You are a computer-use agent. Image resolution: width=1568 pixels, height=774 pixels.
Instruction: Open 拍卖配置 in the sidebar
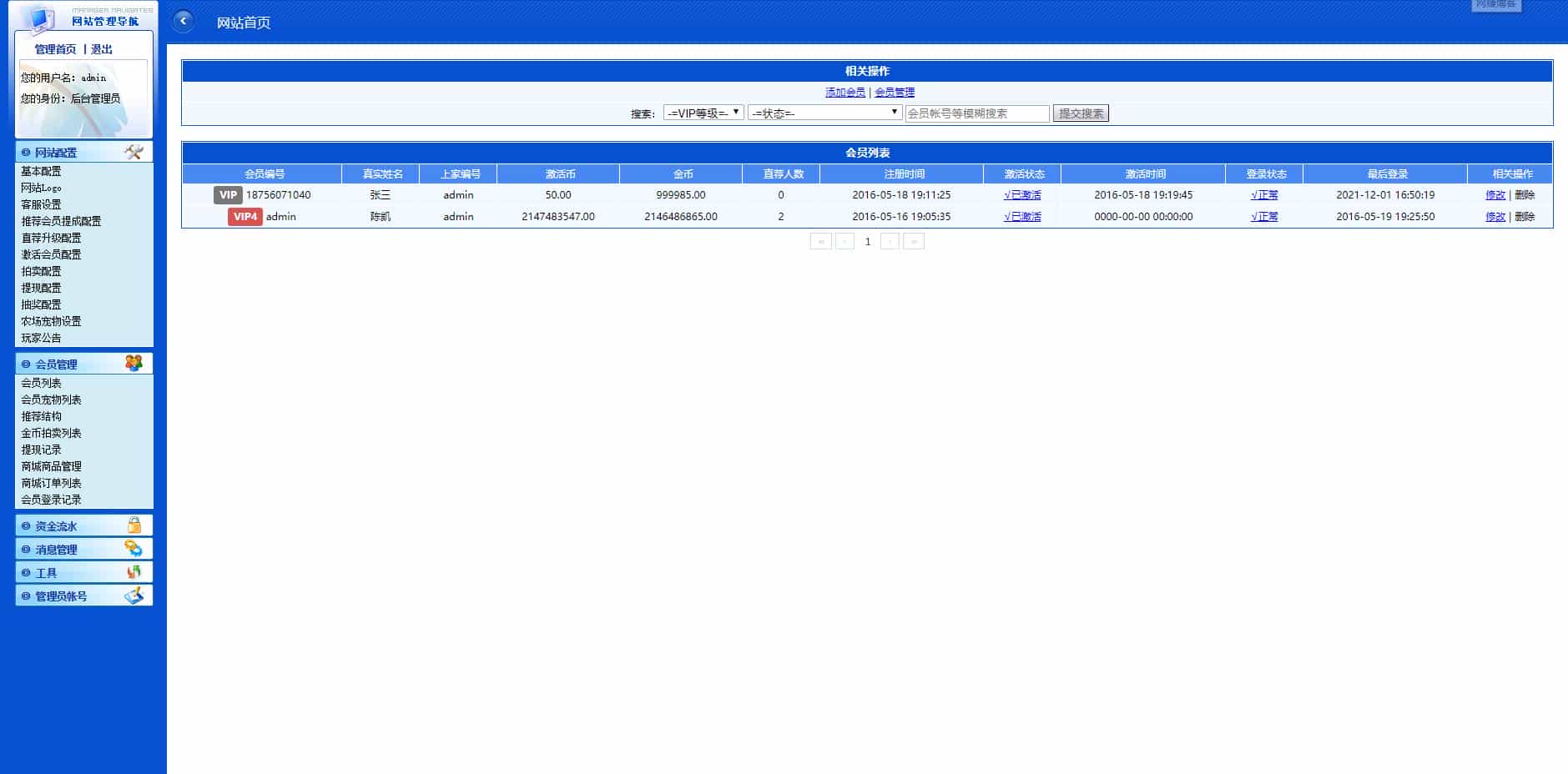[x=41, y=271]
